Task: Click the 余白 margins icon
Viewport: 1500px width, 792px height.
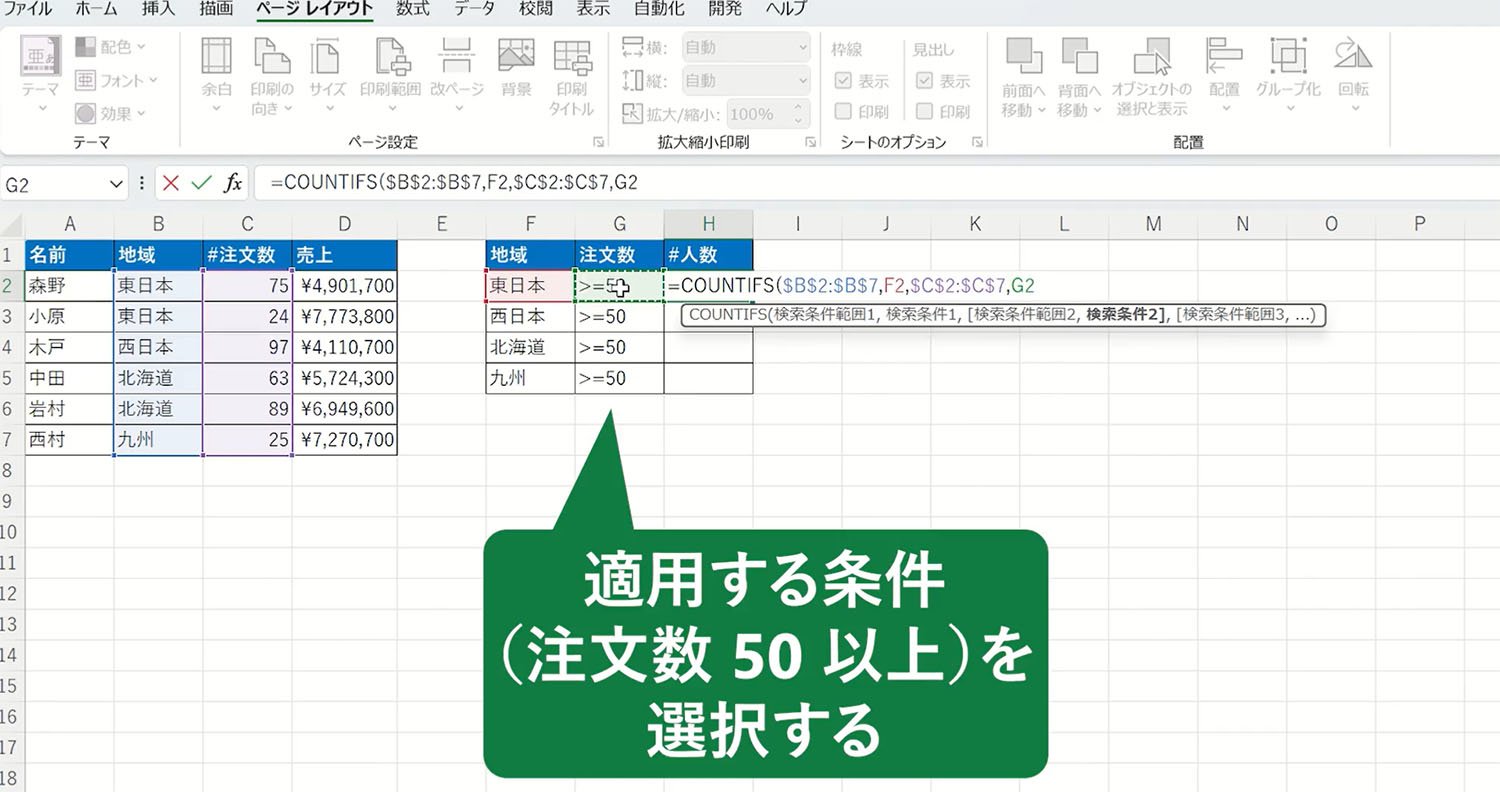Action: [217, 57]
